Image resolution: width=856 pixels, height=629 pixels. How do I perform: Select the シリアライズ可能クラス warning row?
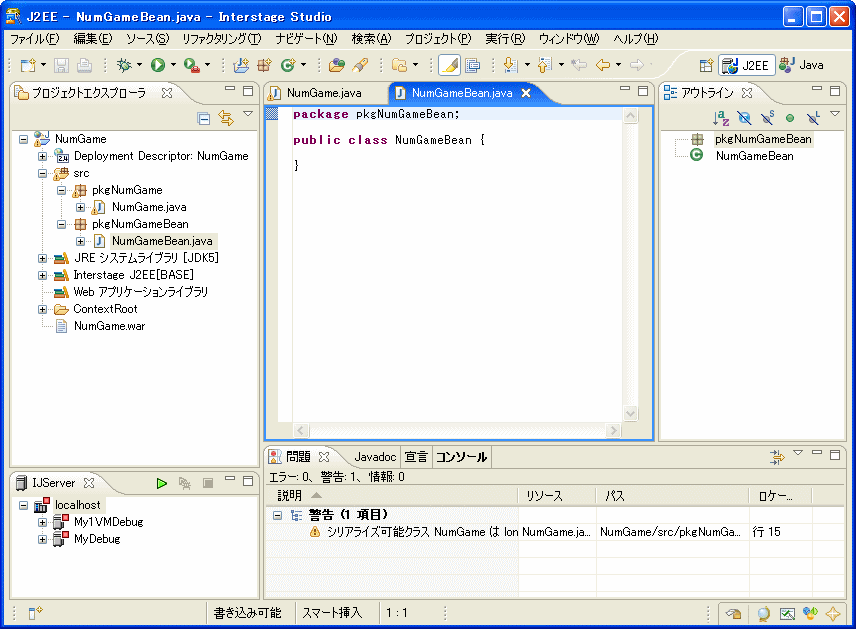click(x=555, y=532)
